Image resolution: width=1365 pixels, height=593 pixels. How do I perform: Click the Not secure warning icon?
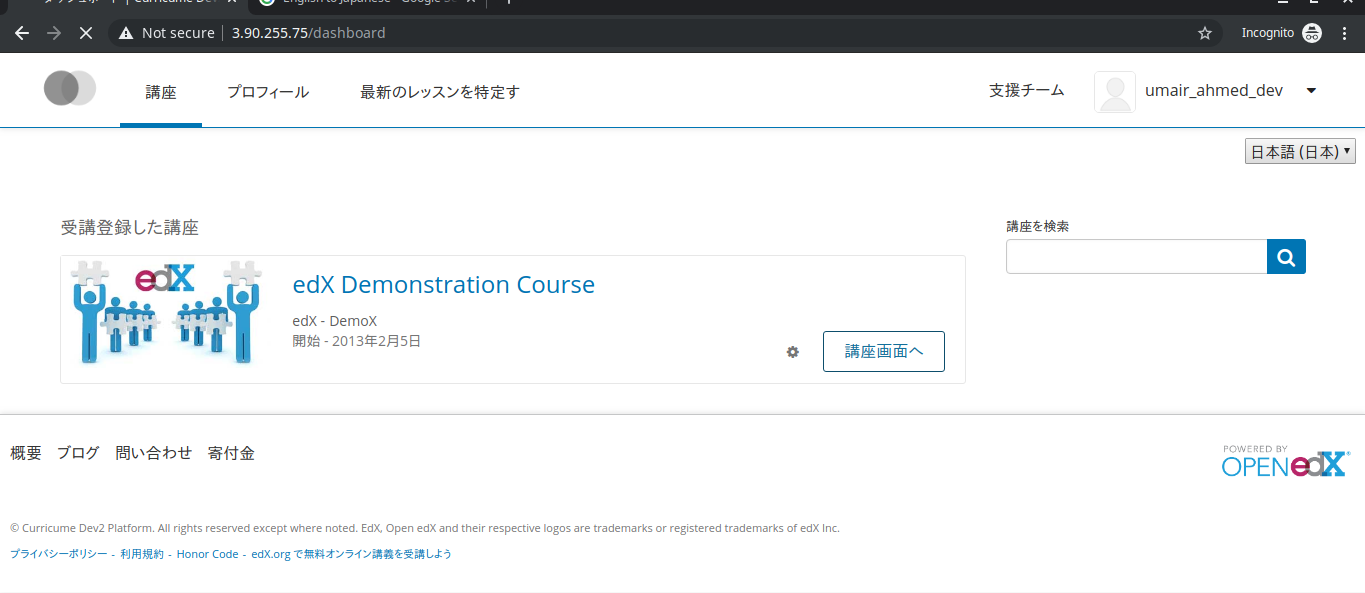[125, 32]
